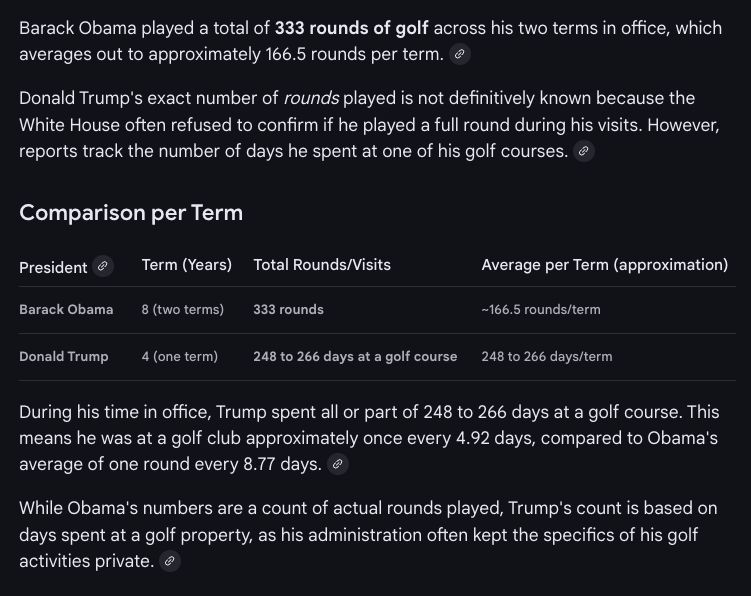Select the "Term (Years)" column header
Viewport: 751px width, 596px height.
(187, 265)
